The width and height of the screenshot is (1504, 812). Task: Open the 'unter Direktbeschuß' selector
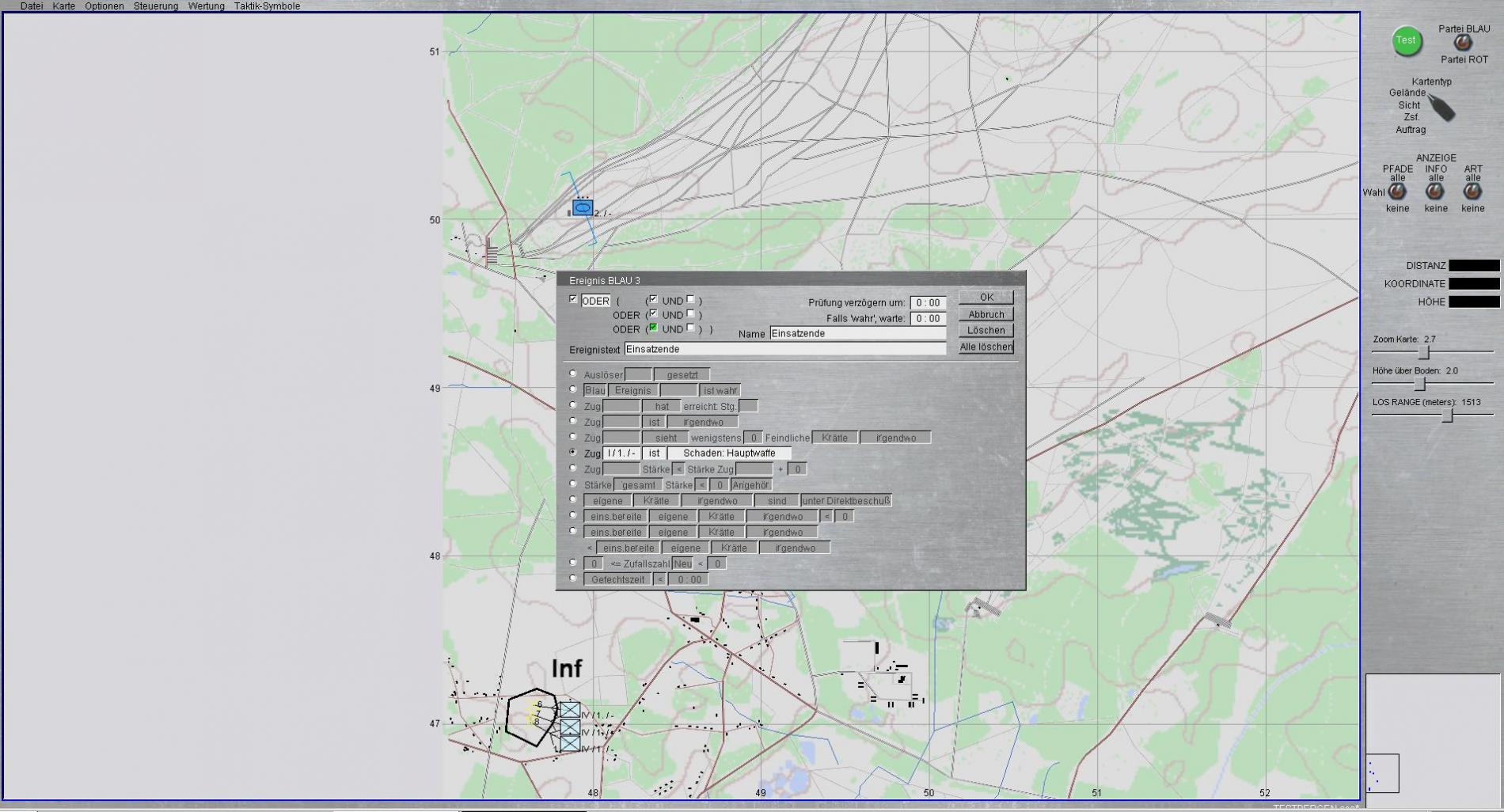846,501
